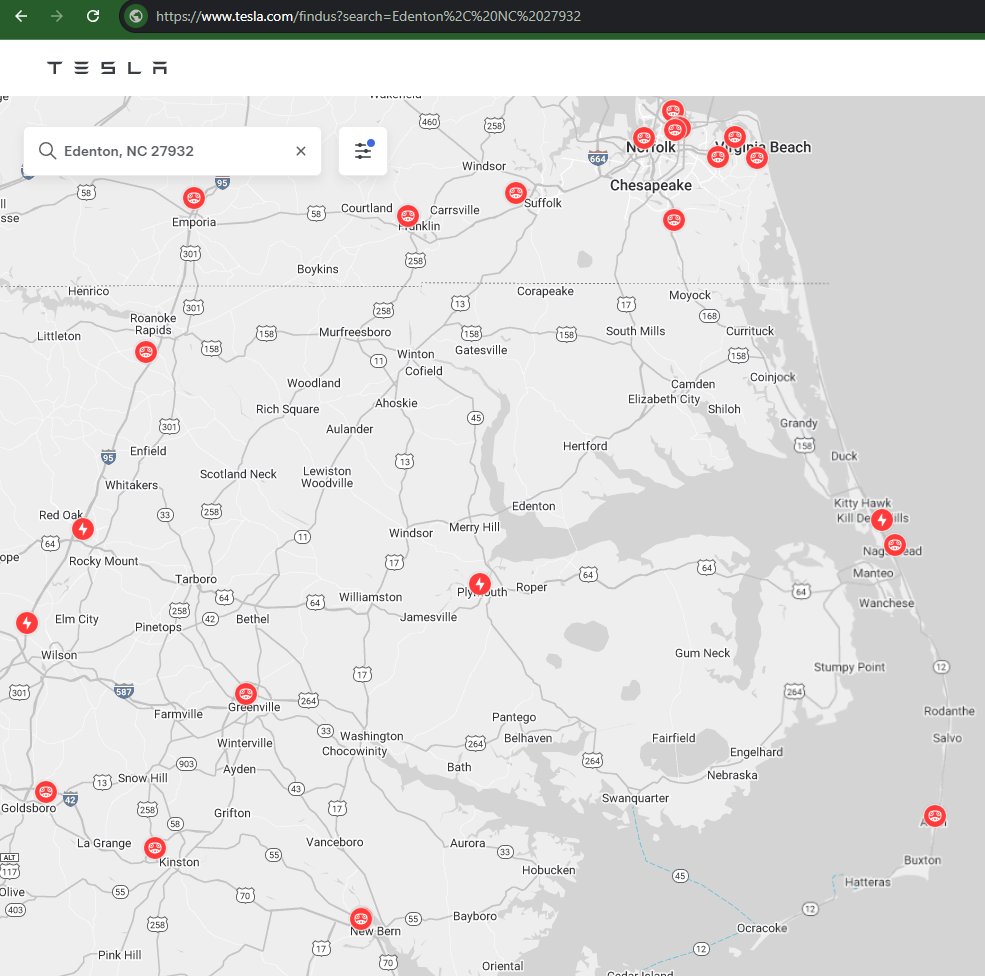Open the Greenville location pin
The width and height of the screenshot is (985, 976).
246,693
